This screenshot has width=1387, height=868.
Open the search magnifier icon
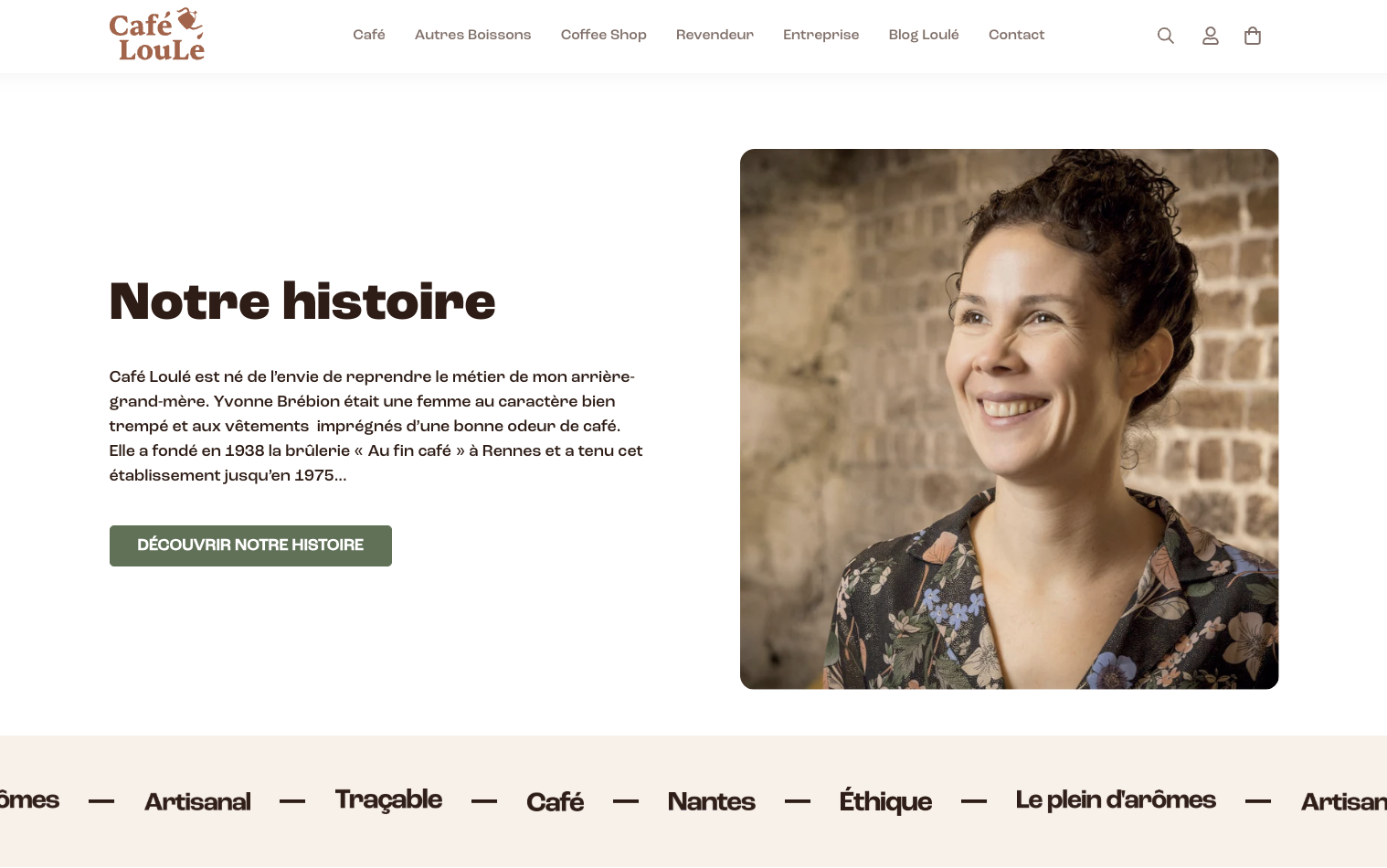1165,36
